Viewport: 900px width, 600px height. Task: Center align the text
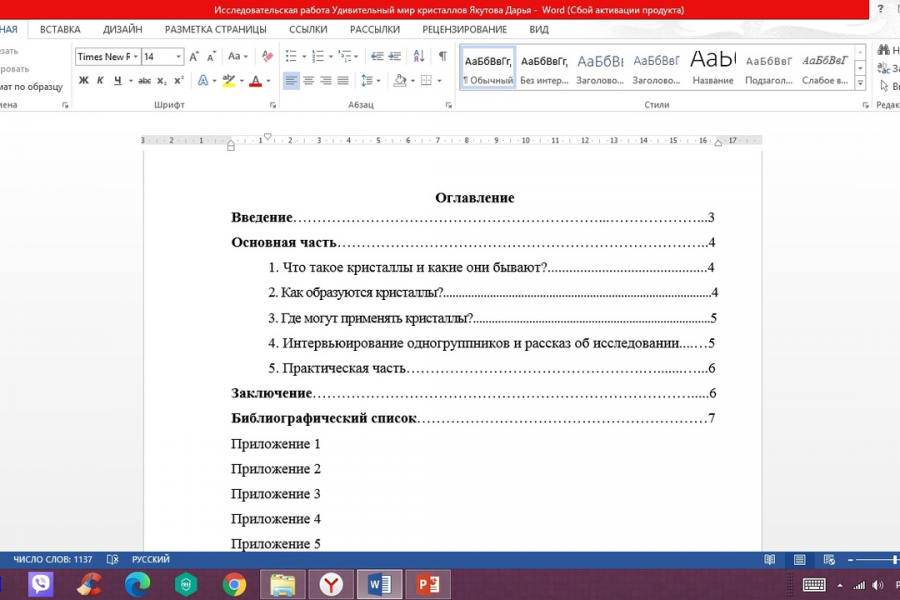coord(309,80)
